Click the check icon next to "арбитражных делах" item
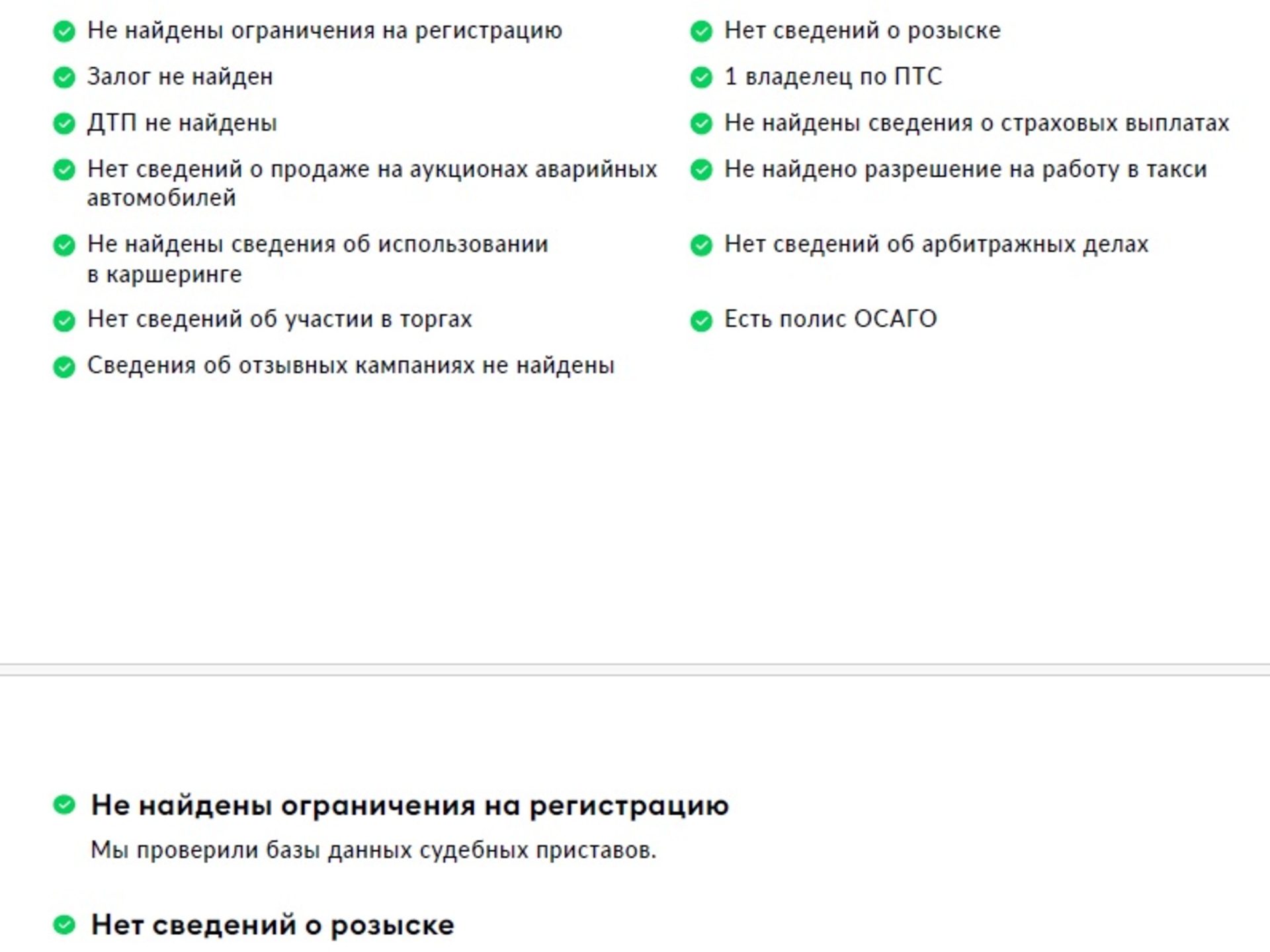Screen dimensions: 1270x952 click(x=701, y=245)
